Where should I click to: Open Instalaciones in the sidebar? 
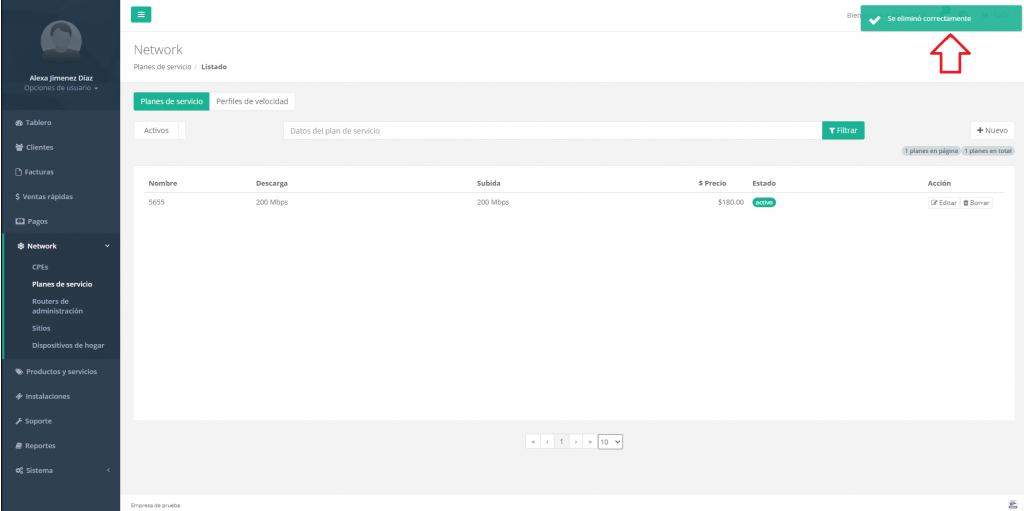point(47,396)
